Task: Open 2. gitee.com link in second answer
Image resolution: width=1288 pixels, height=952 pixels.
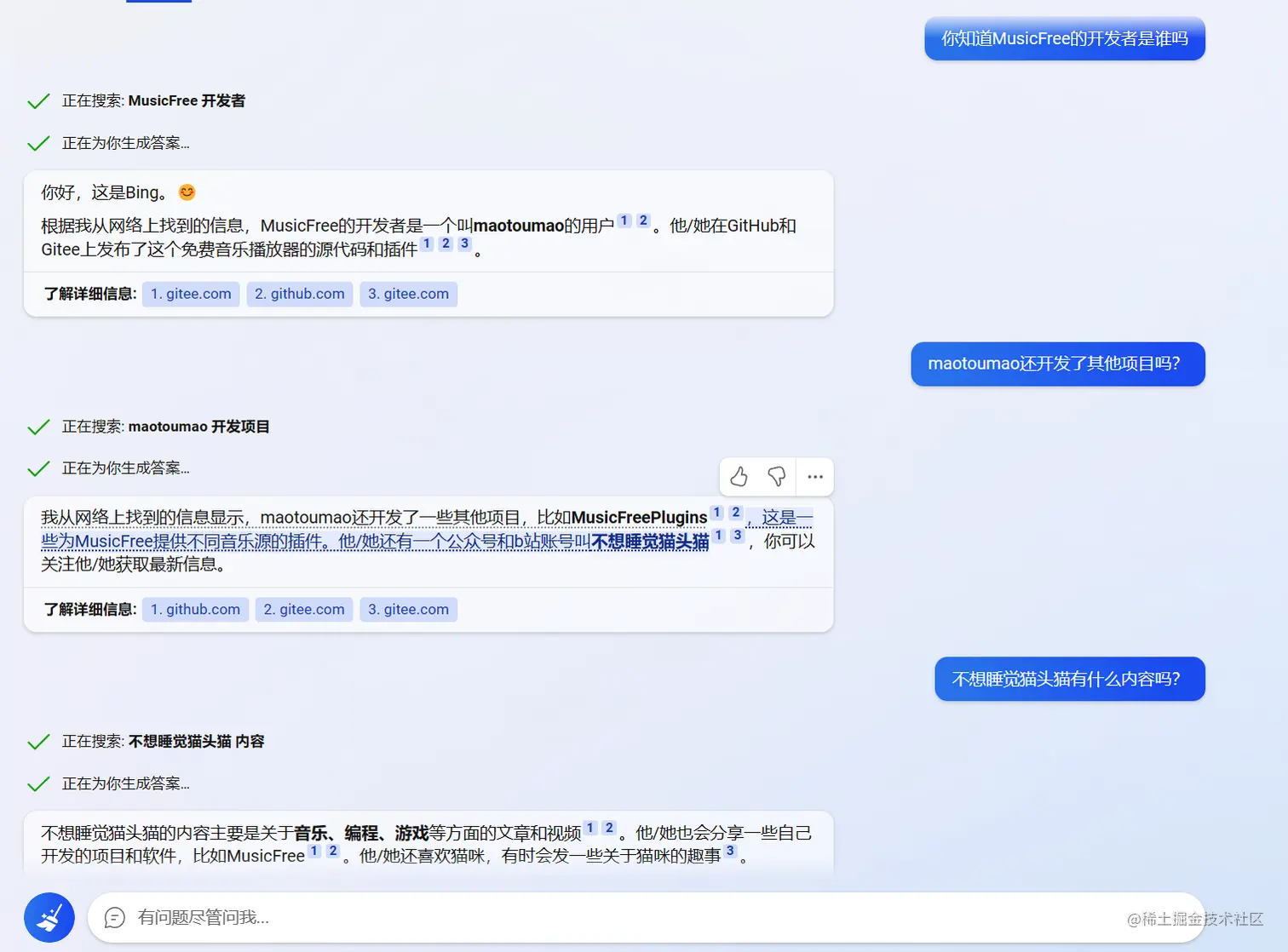Action: 304,610
